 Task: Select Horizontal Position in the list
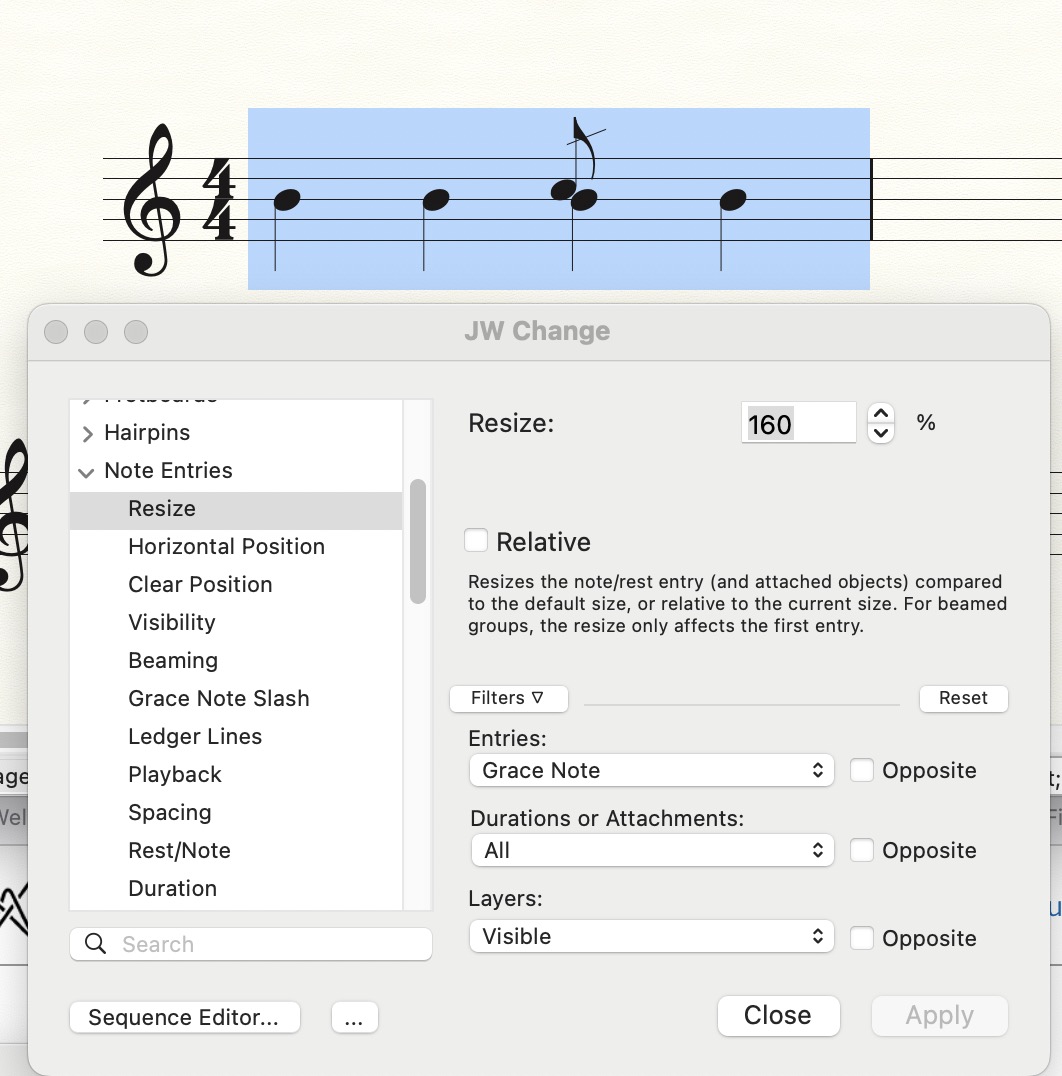pyautogui.click(x=226, y=546)
